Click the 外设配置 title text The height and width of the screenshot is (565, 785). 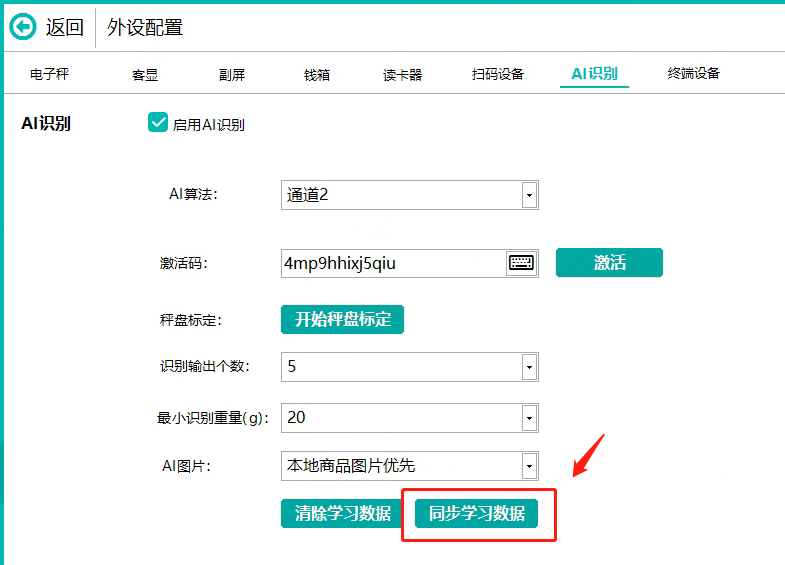(x=145, y=27)
